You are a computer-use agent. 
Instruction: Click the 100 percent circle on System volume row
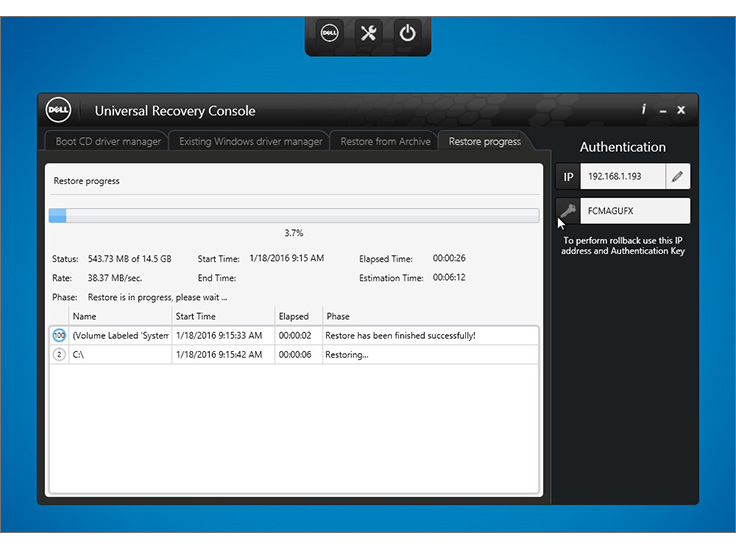[59, 336]
